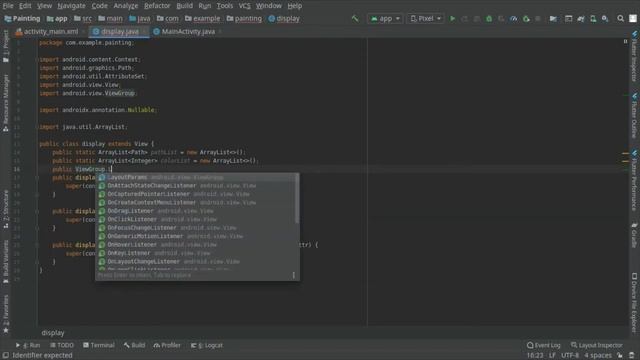Screen dimensions: 640x360
Task: Open the Build tool window at the bottom
Action: (x=134, y=345)
